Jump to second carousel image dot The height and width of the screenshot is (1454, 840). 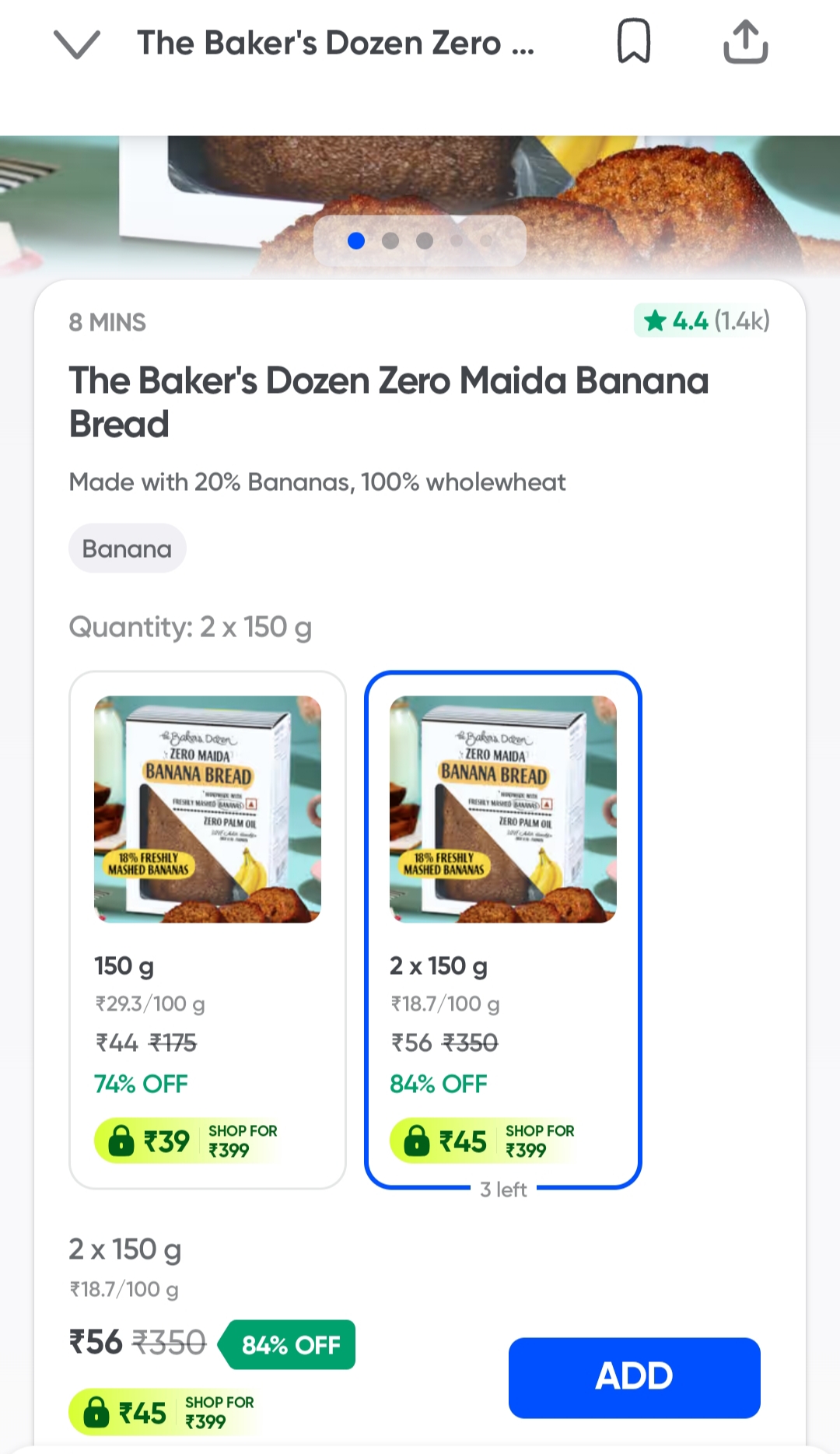coord(390,241)
